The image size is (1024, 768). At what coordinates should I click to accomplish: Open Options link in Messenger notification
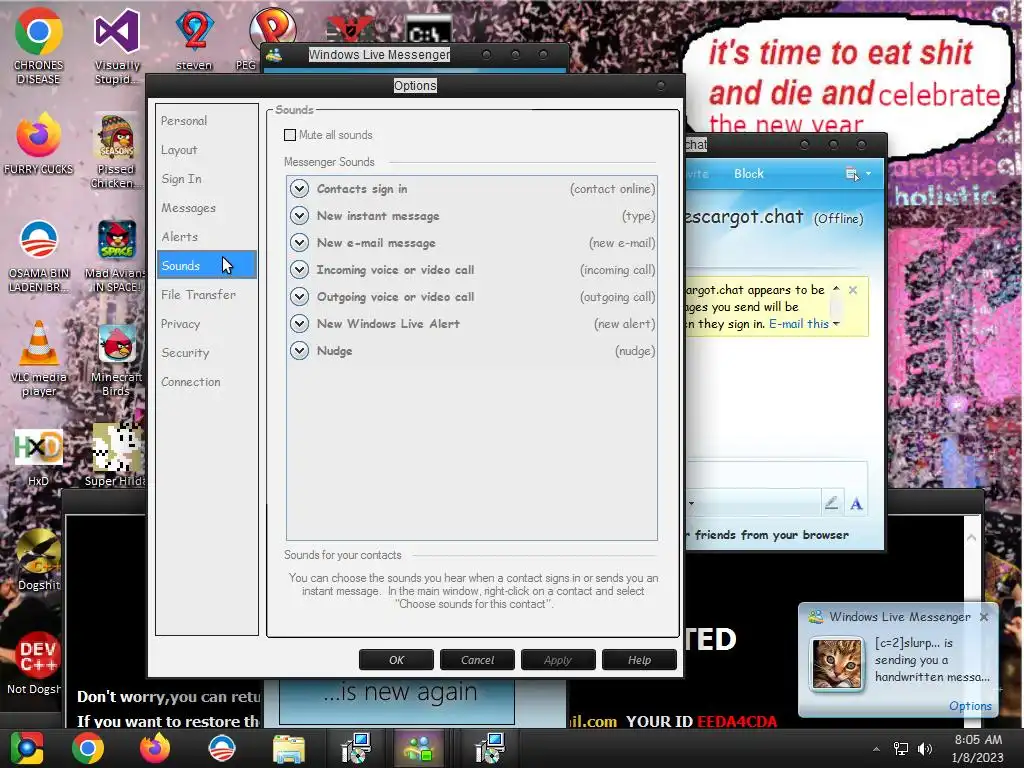click(x=970, y=705)
